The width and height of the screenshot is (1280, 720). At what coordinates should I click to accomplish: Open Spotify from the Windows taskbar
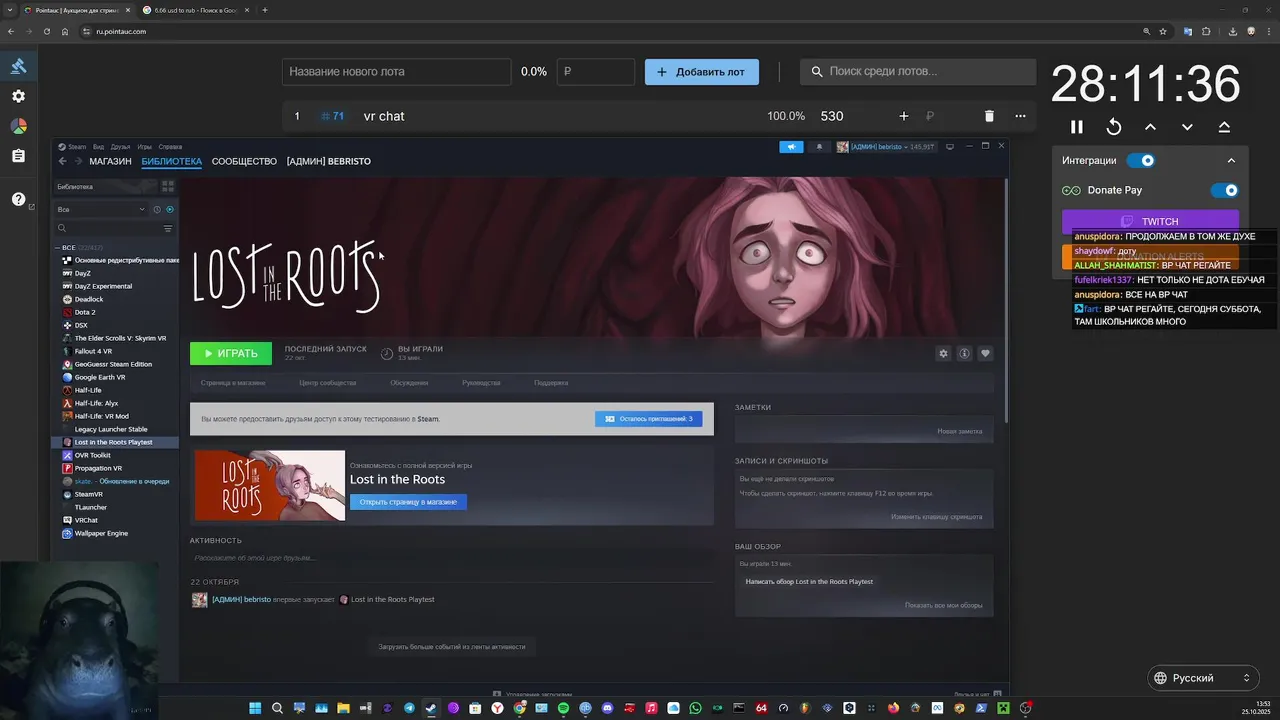click(x=563, y=708)
